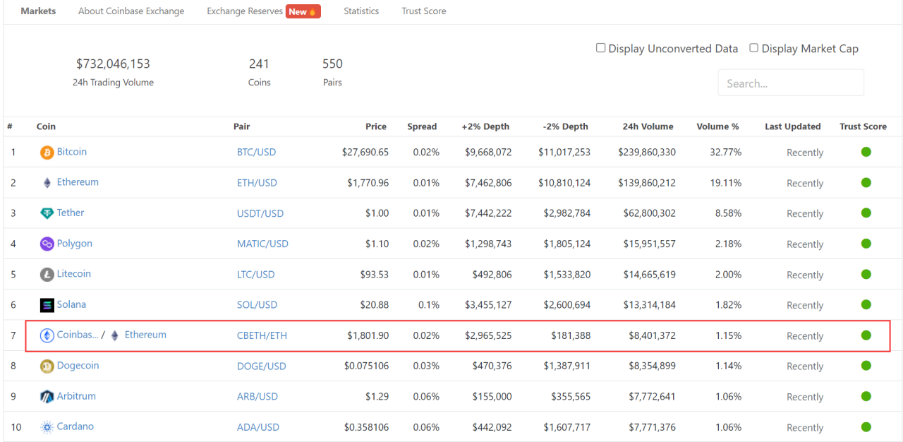Open the ADA/USD pair link
The image size is (903, 442).
point(258,427)
